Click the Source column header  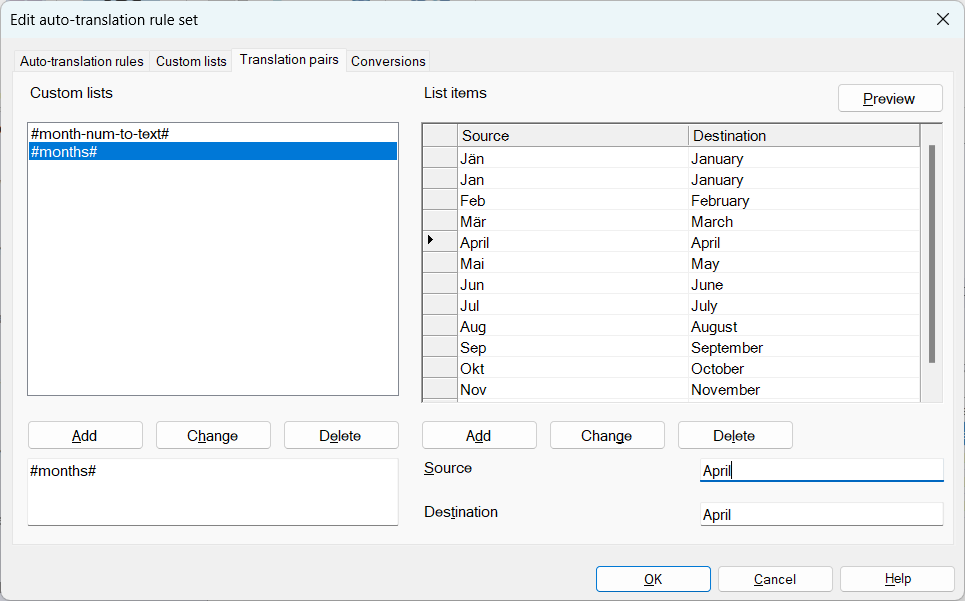[572, 135]
